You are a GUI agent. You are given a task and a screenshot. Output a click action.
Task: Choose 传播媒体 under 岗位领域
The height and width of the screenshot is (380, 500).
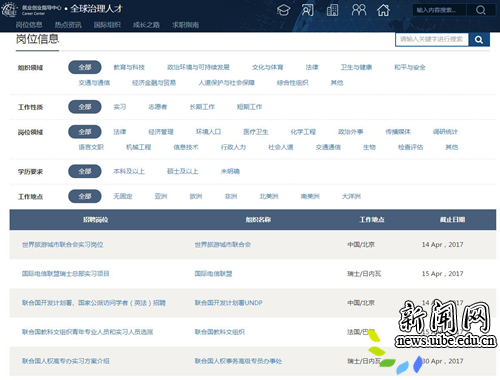(398, 132)
